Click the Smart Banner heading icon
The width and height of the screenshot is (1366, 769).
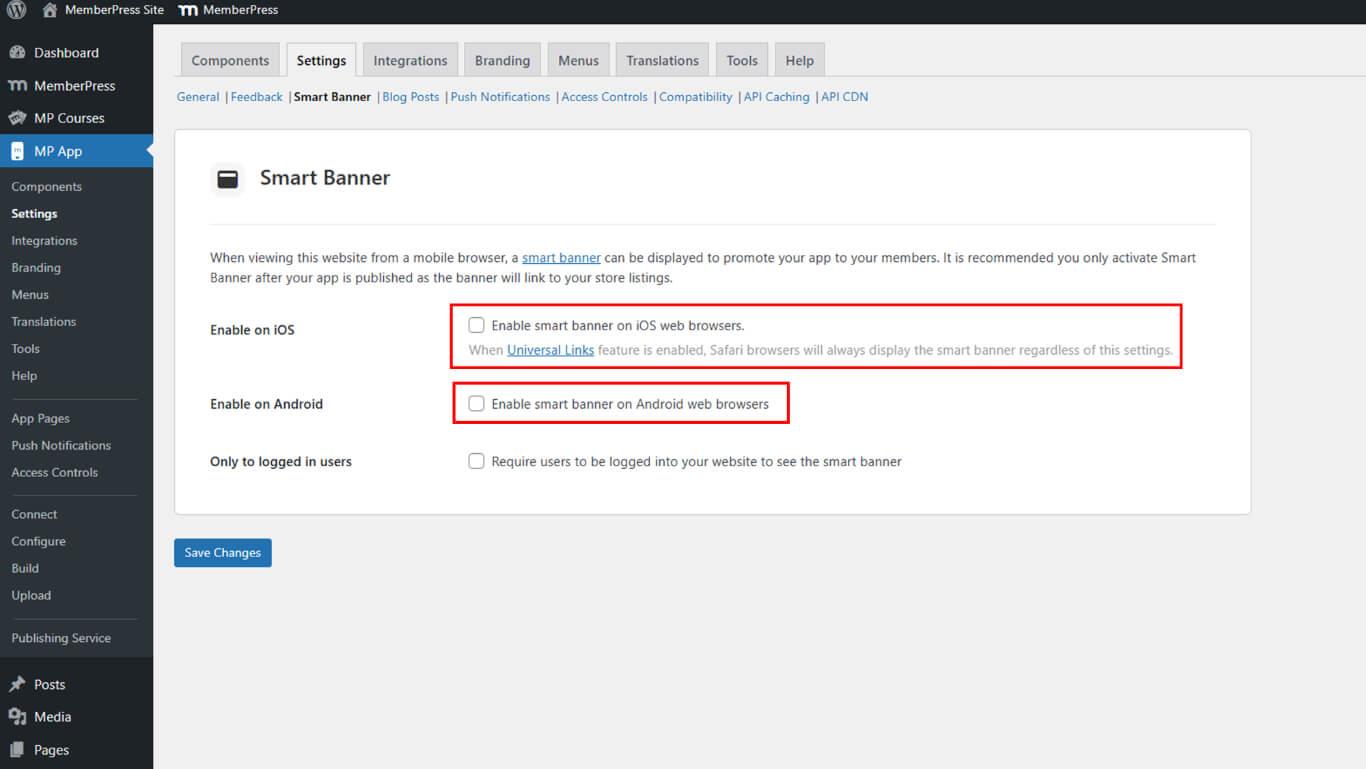[x=228, y=179]
